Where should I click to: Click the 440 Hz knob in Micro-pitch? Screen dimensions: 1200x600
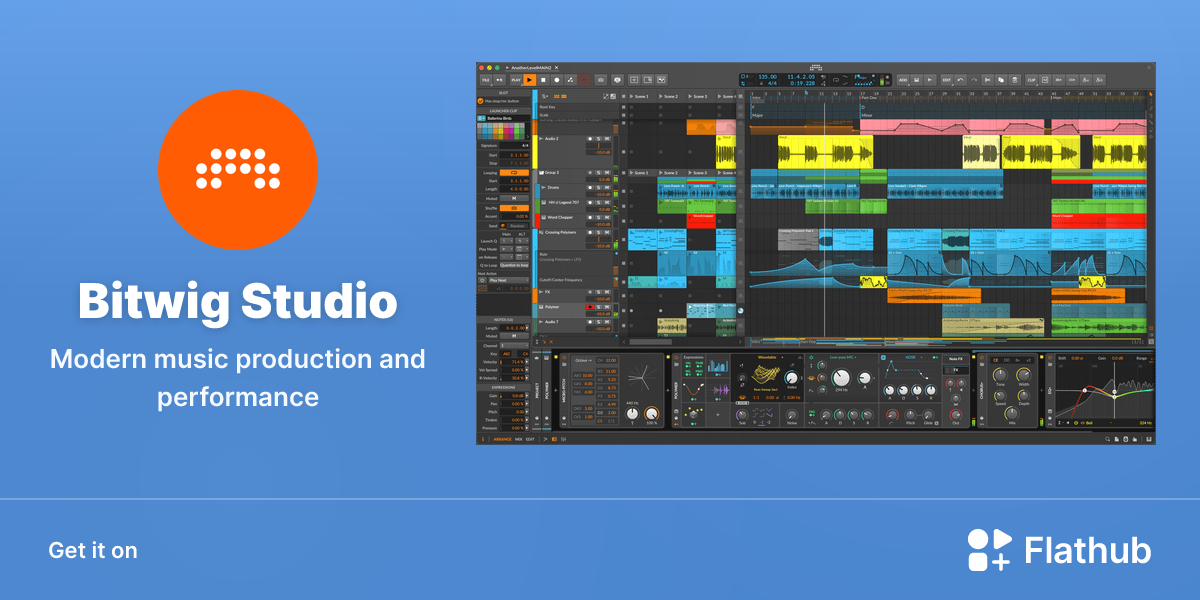pyautogui.click(x=632, y=414)
